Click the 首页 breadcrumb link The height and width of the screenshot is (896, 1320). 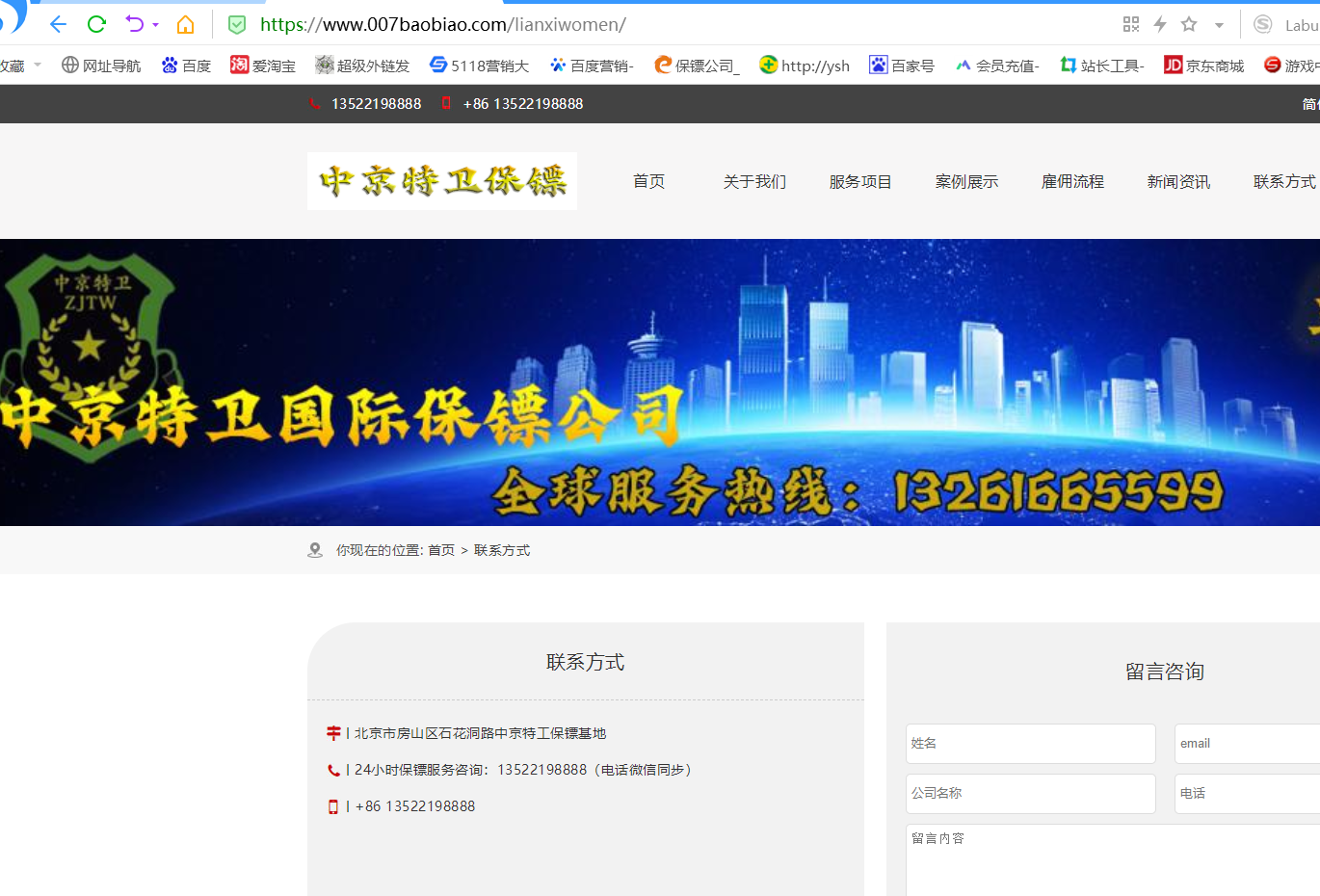click(x=441, y=550)
